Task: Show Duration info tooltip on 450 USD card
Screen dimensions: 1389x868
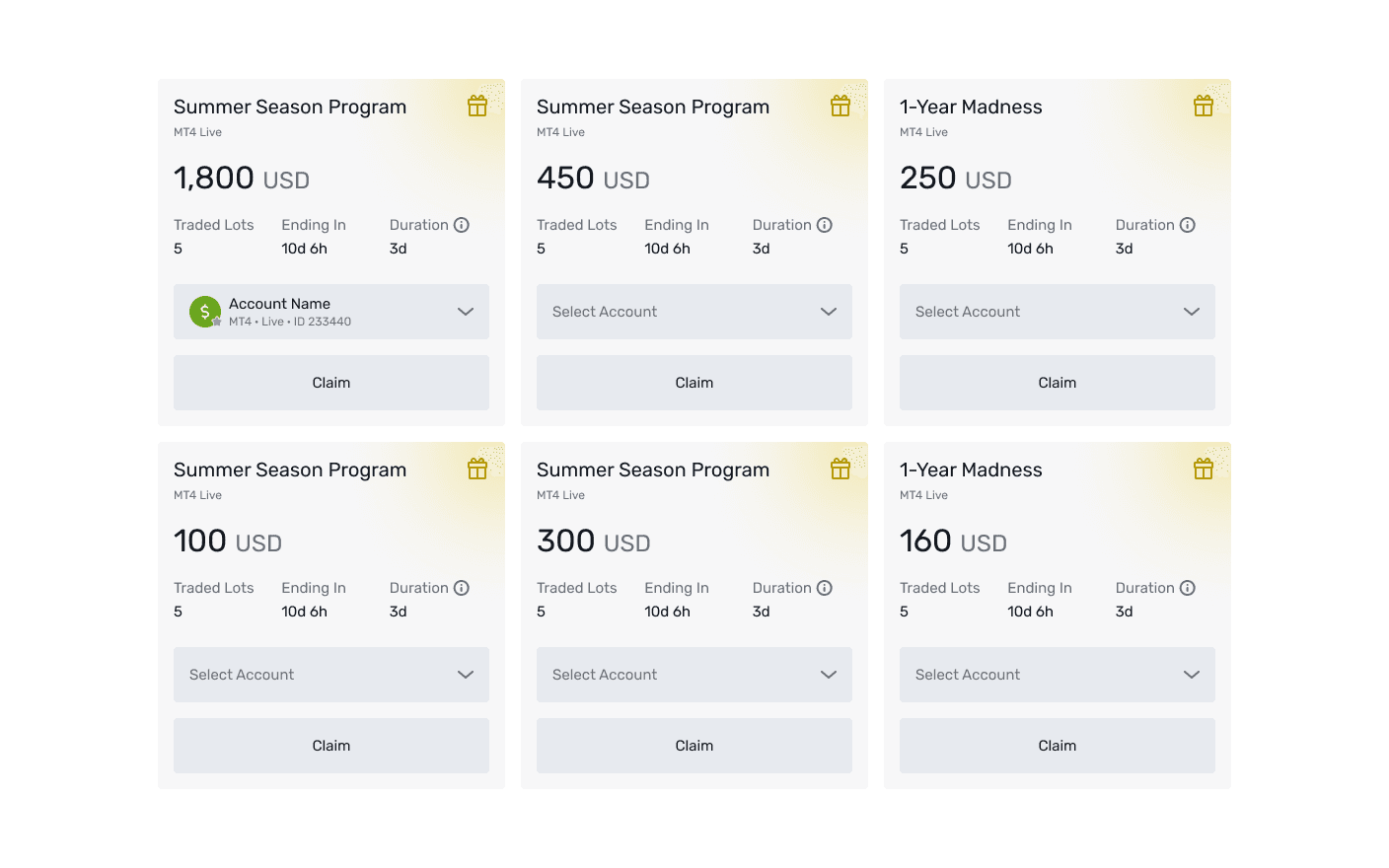Action: point(825,225)
